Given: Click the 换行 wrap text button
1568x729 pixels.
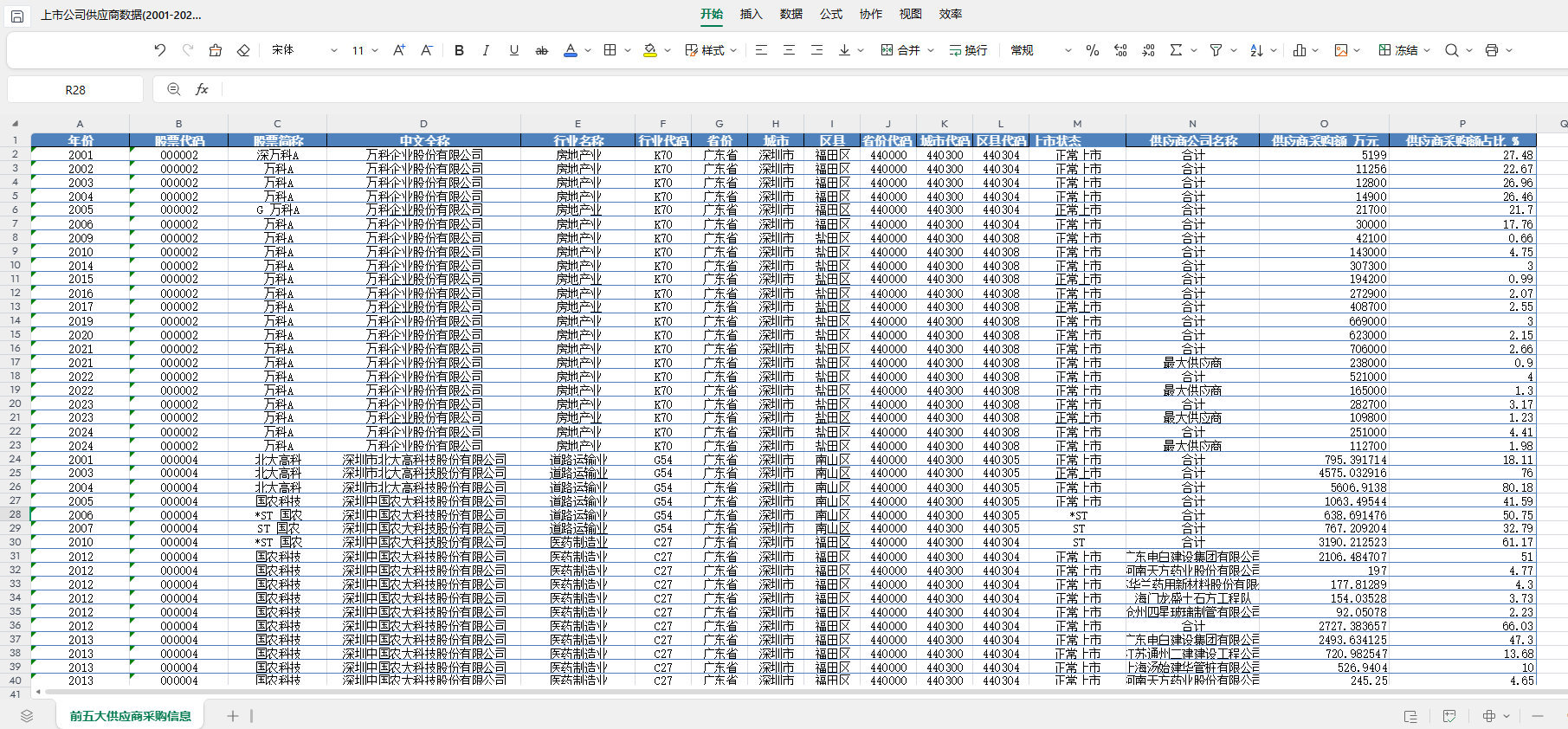Looking at the screenshot, I should coord(968,50).
